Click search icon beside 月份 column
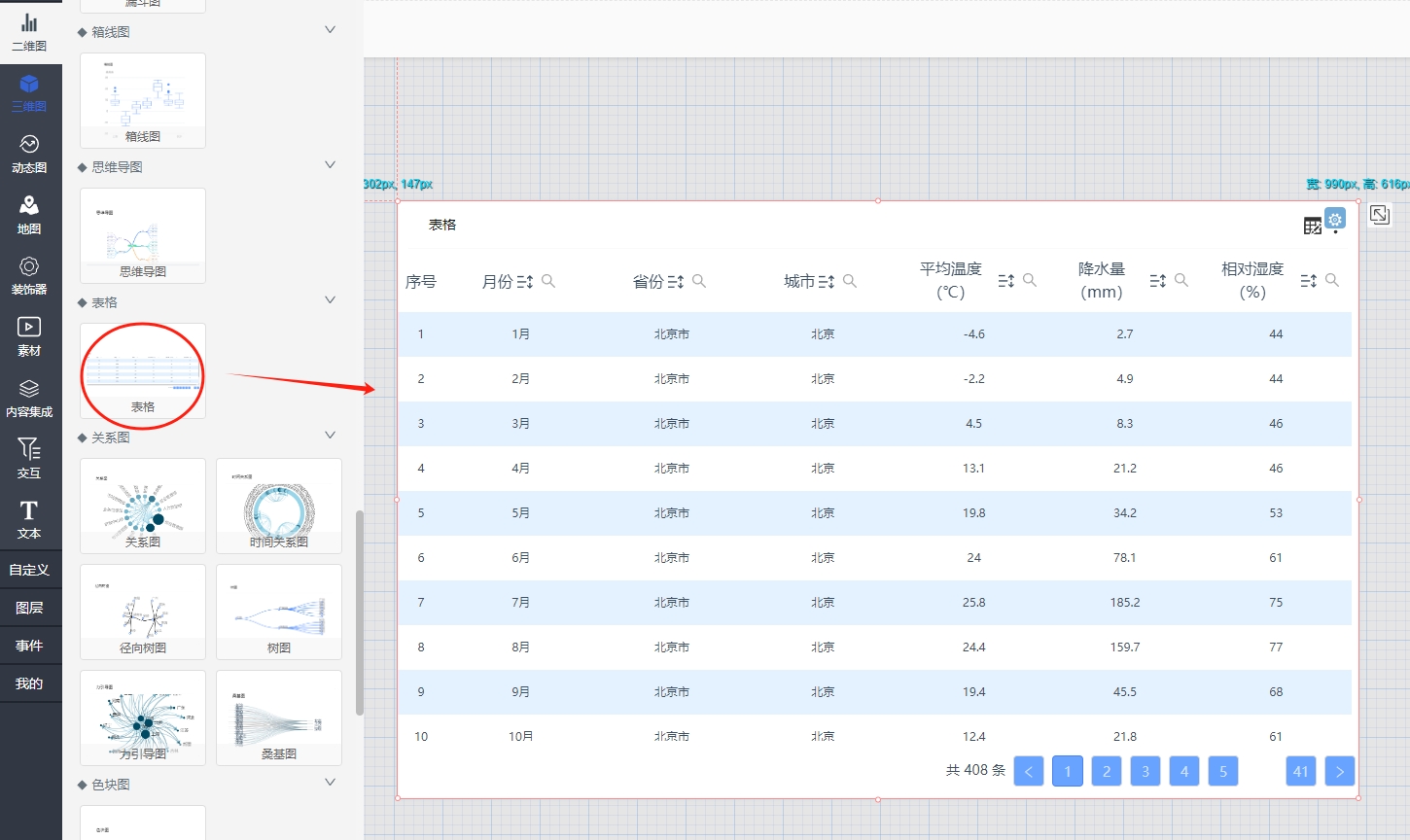The height and width of the screenshot is (840, 1410). [548, 281]
